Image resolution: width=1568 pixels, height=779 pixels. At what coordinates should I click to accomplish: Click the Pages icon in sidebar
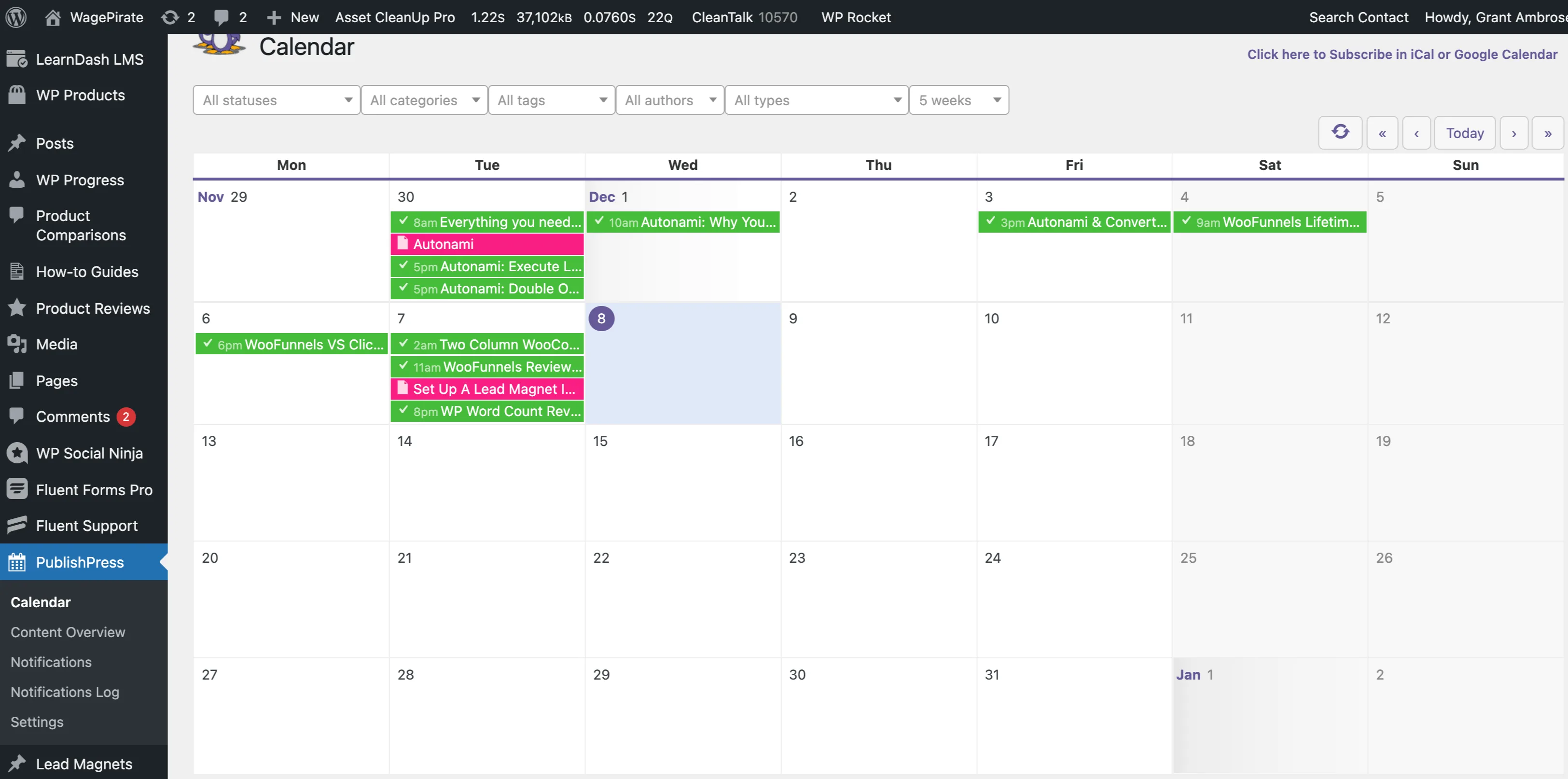17,380
